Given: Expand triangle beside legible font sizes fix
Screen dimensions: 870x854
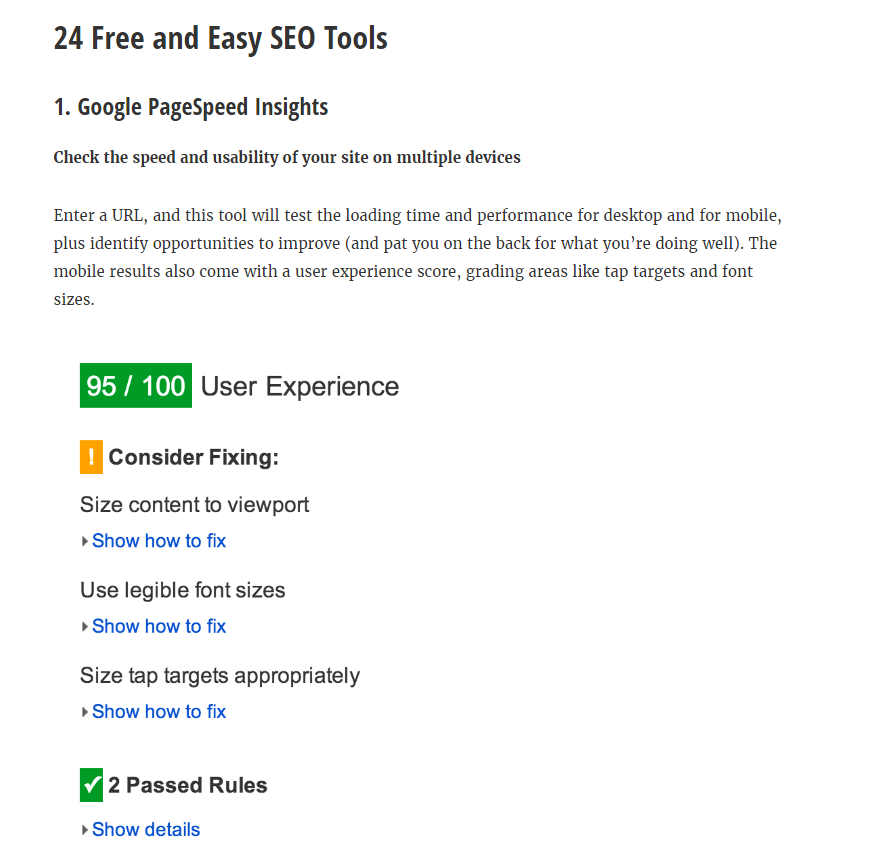Looking at the screenshot, I should click(84, 626).
